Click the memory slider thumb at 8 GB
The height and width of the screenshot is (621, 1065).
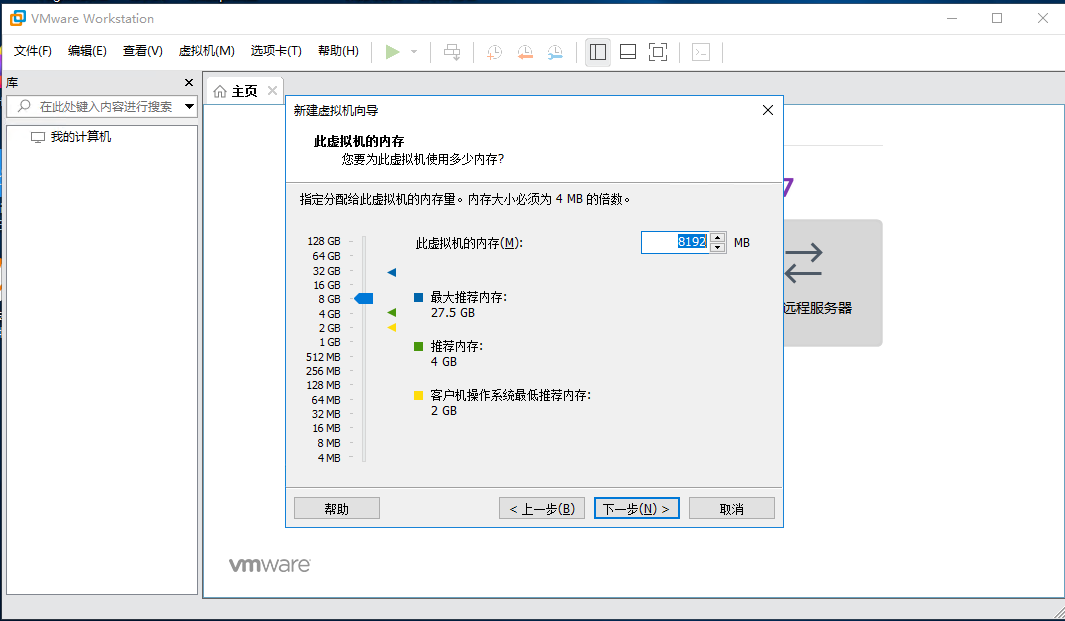pyautogui.click(x=364, y=298)
